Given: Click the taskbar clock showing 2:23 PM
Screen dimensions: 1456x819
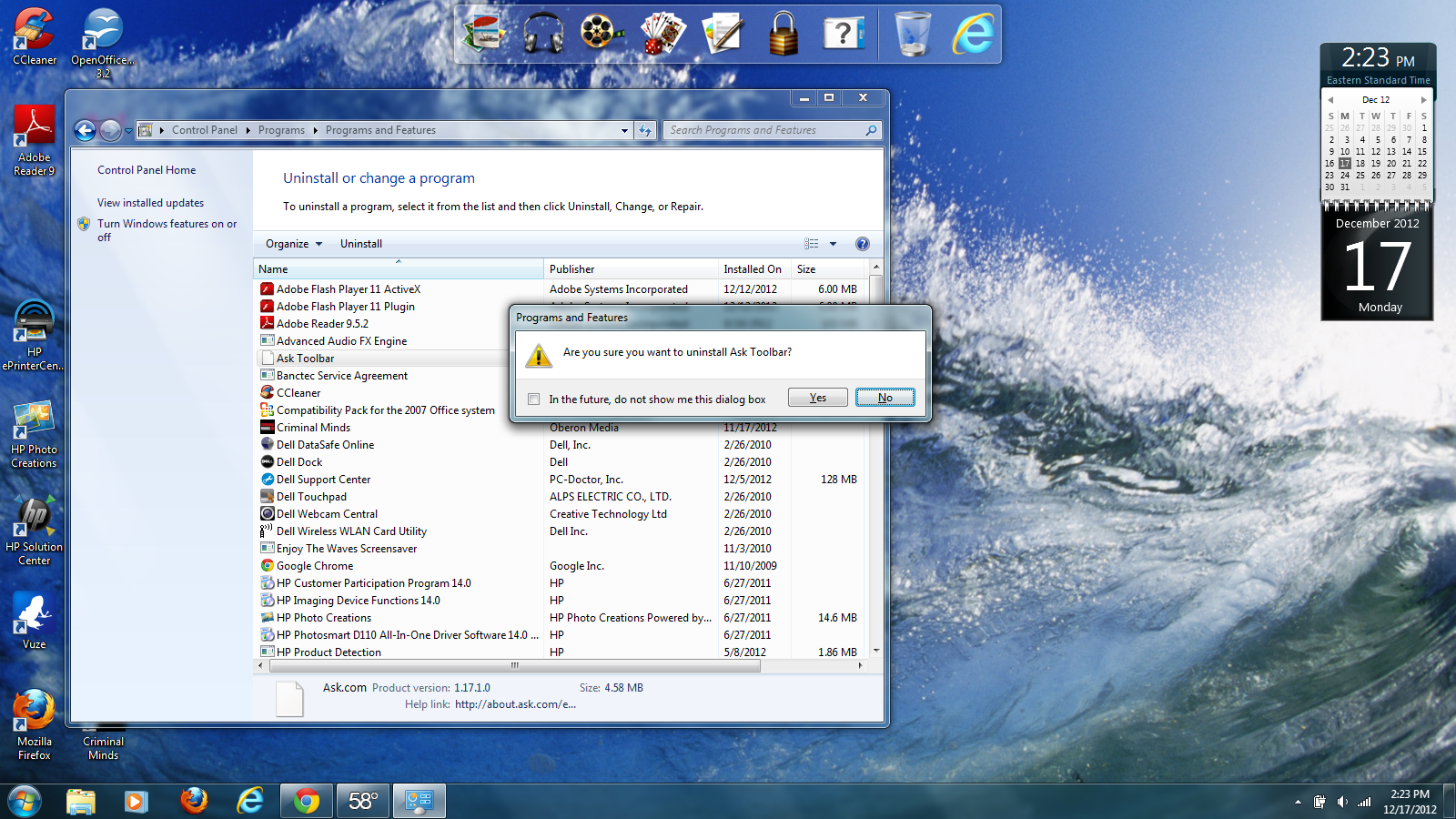Looking at the screenshot, I should click(1410, 802).
